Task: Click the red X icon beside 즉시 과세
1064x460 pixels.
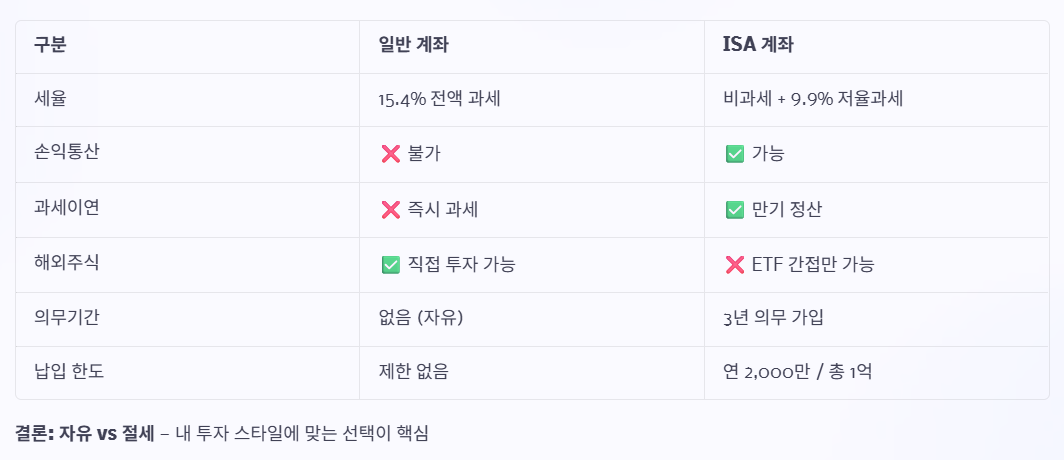Action: coord(391,210)
